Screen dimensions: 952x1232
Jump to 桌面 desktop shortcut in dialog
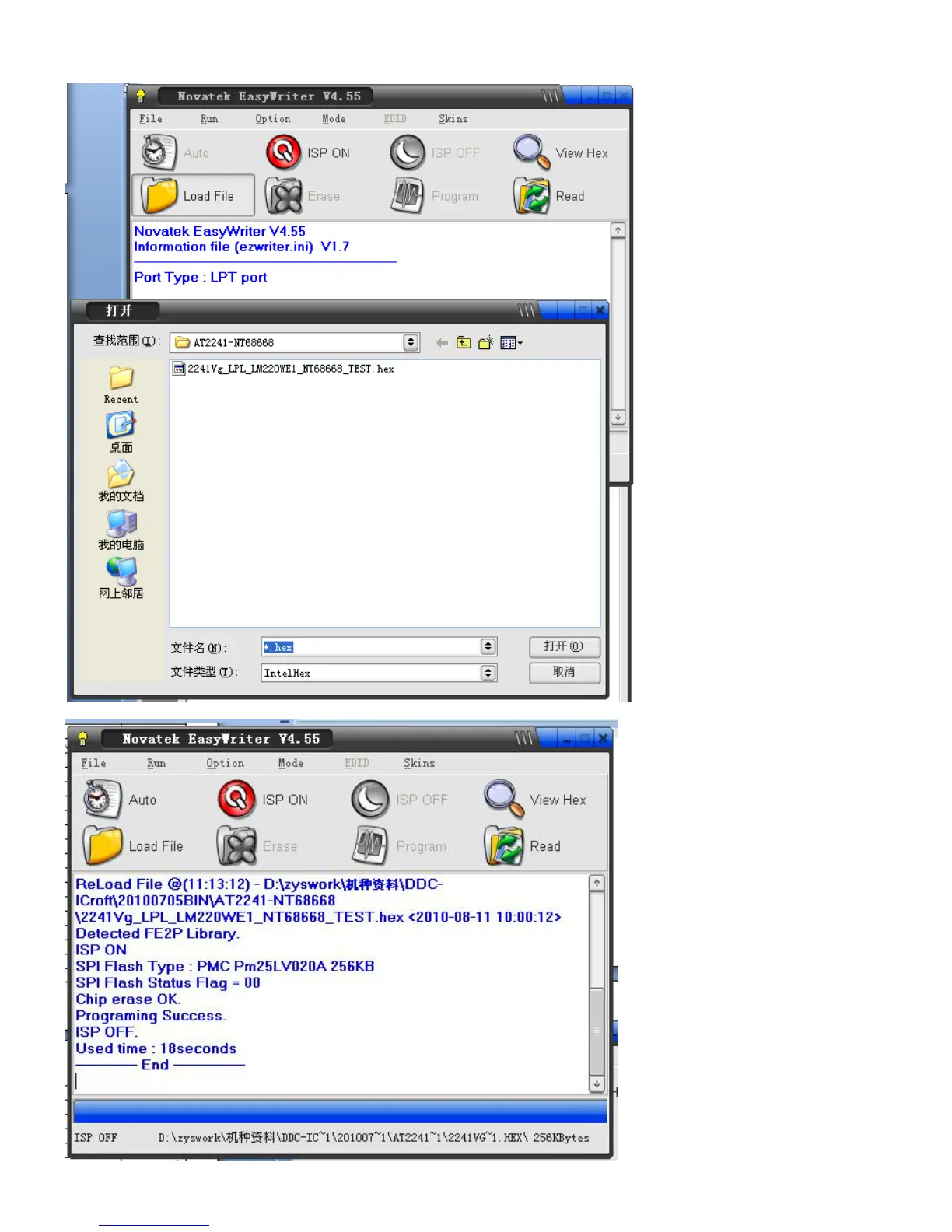tap(121, 432)
